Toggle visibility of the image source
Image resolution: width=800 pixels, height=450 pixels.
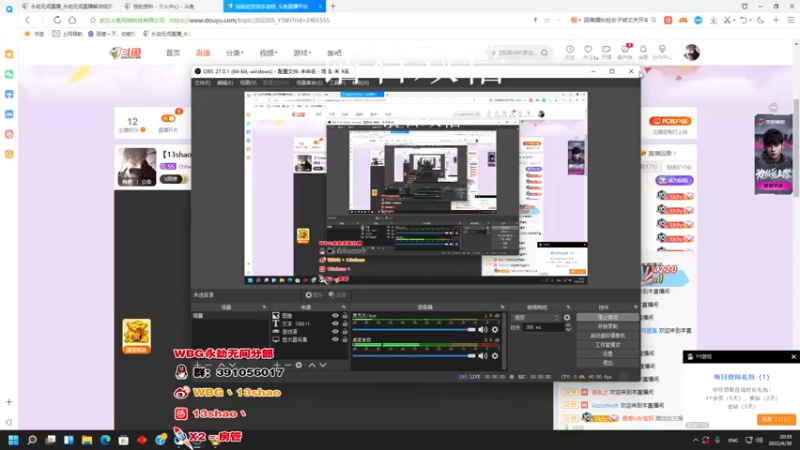tap(335, 316)
